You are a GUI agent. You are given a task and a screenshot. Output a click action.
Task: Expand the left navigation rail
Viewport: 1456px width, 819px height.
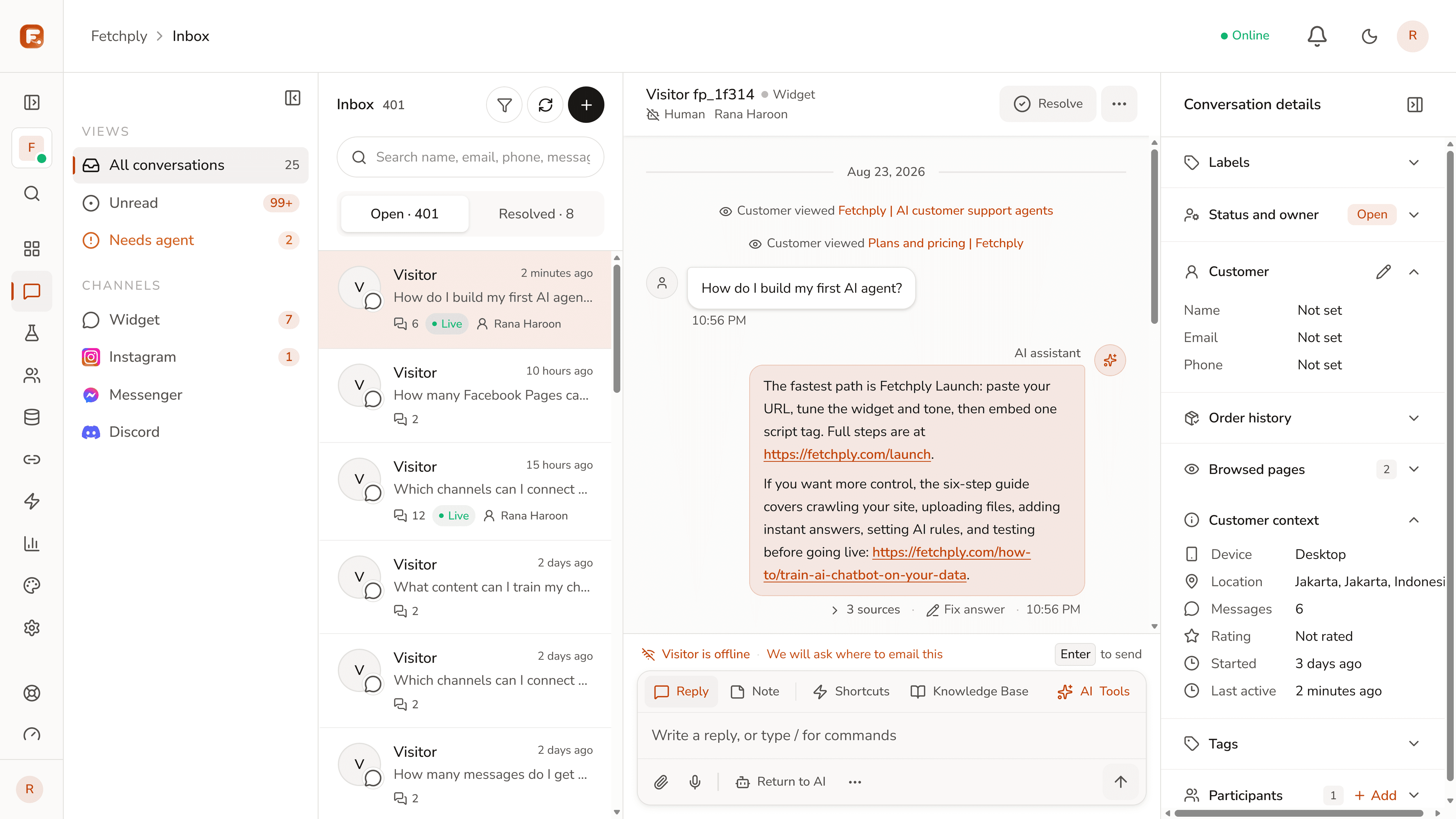click(x=31, y=102)
